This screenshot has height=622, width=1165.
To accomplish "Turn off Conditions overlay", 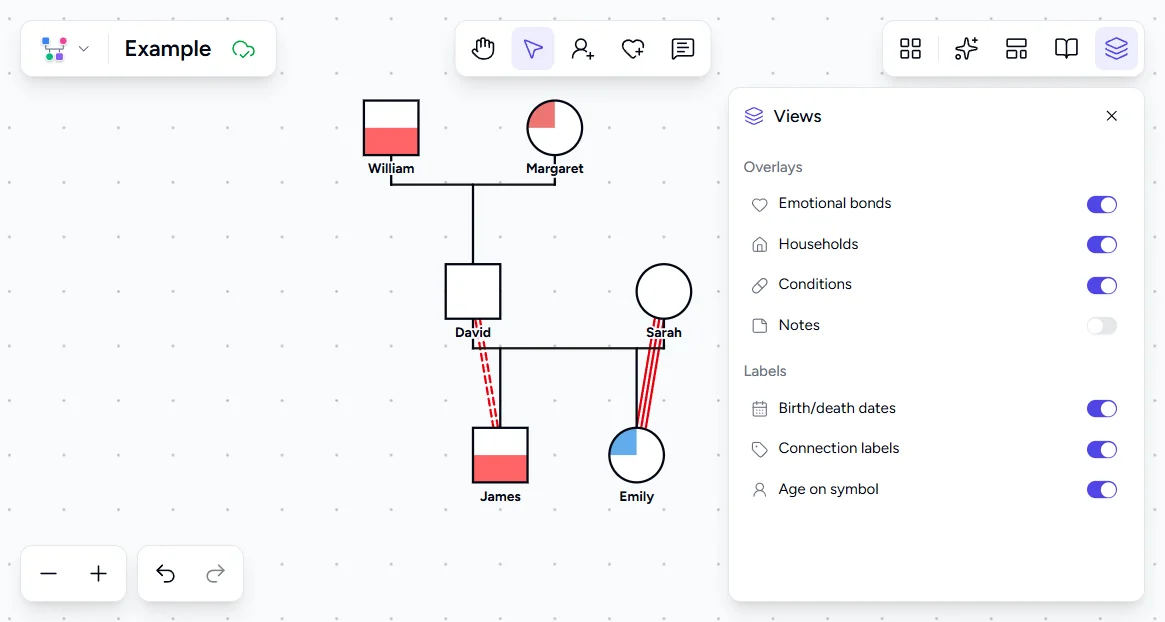I will (x=1102, y=285).
